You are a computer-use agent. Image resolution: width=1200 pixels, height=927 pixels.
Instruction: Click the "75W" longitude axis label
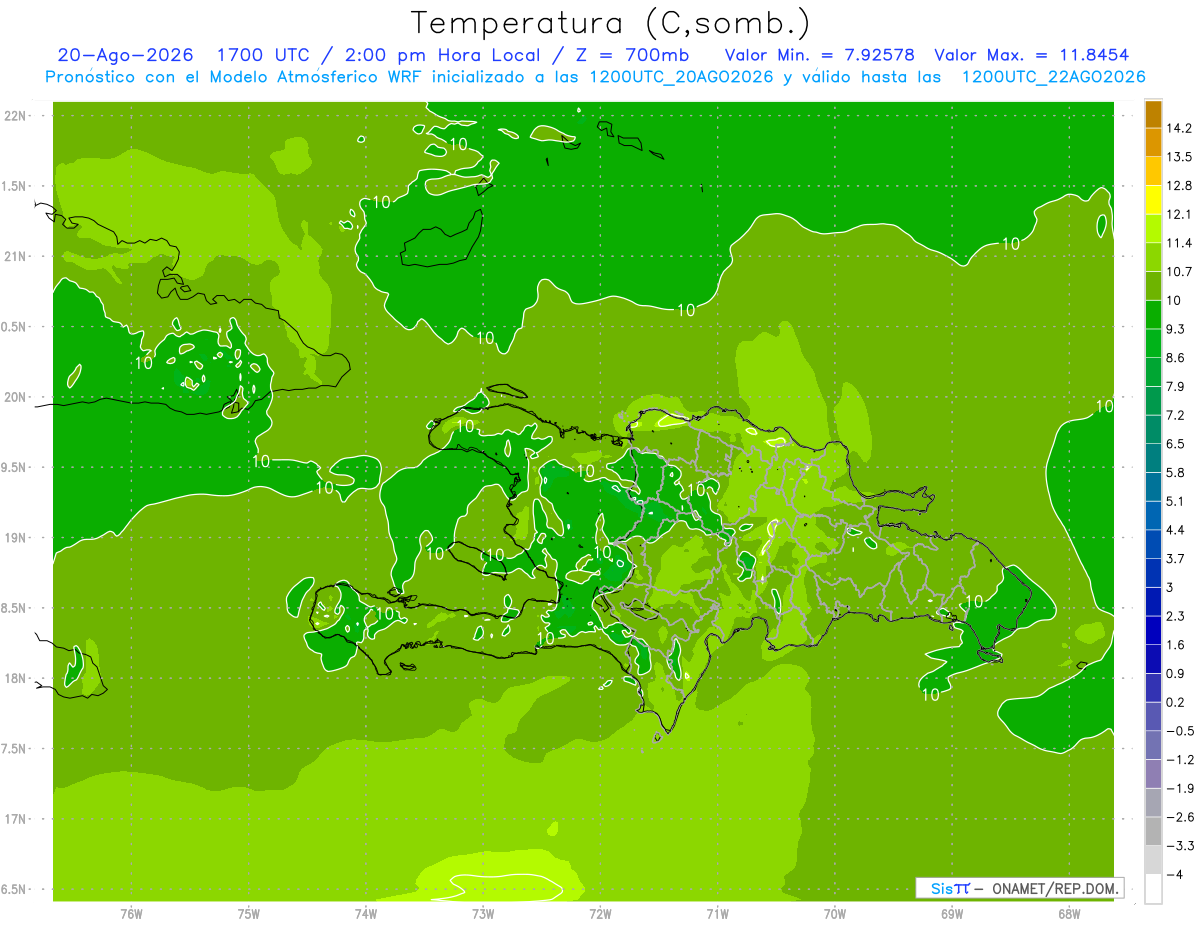pos(249,914)
